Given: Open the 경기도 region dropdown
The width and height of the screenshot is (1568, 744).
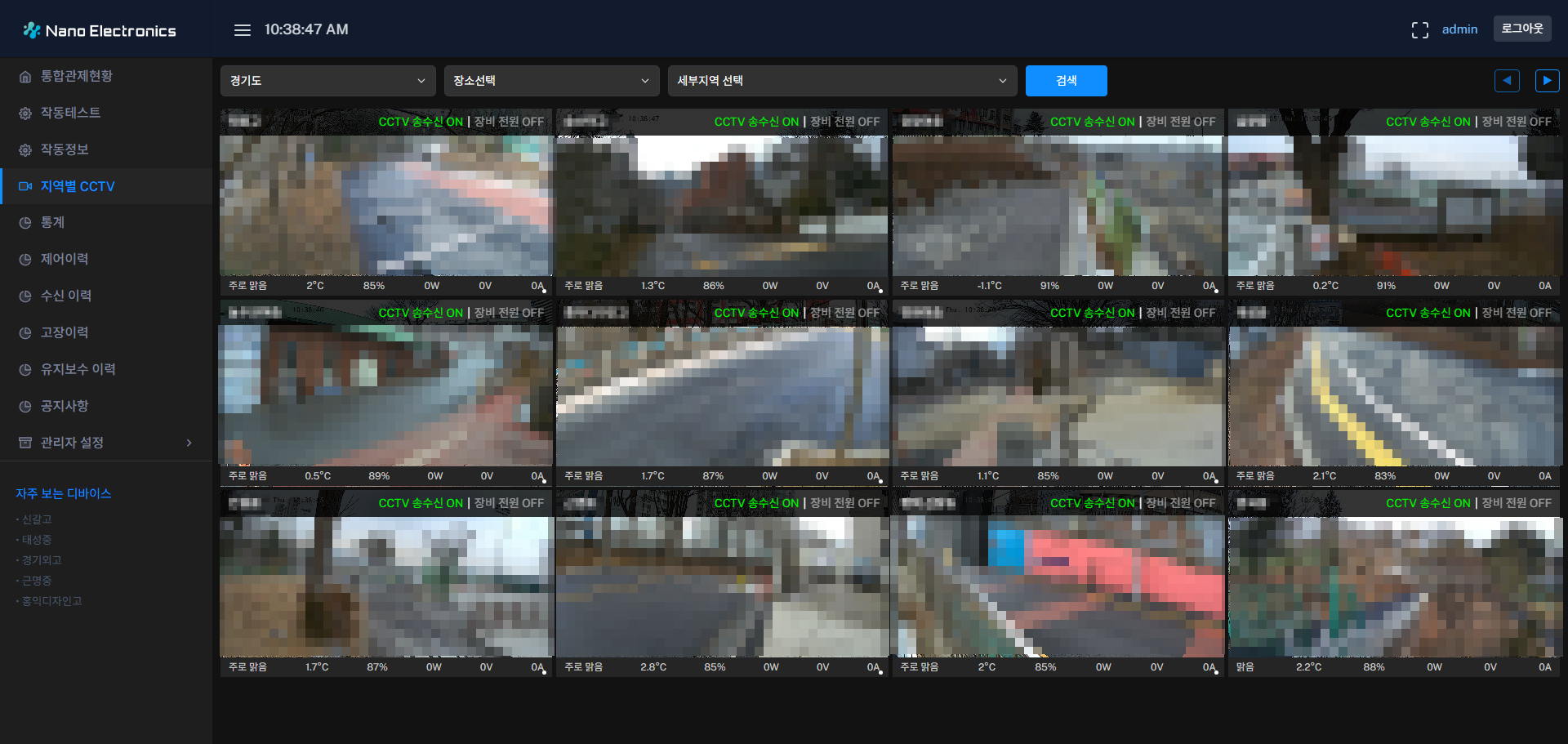Looking at the screenshot, I should pos(327,81).
